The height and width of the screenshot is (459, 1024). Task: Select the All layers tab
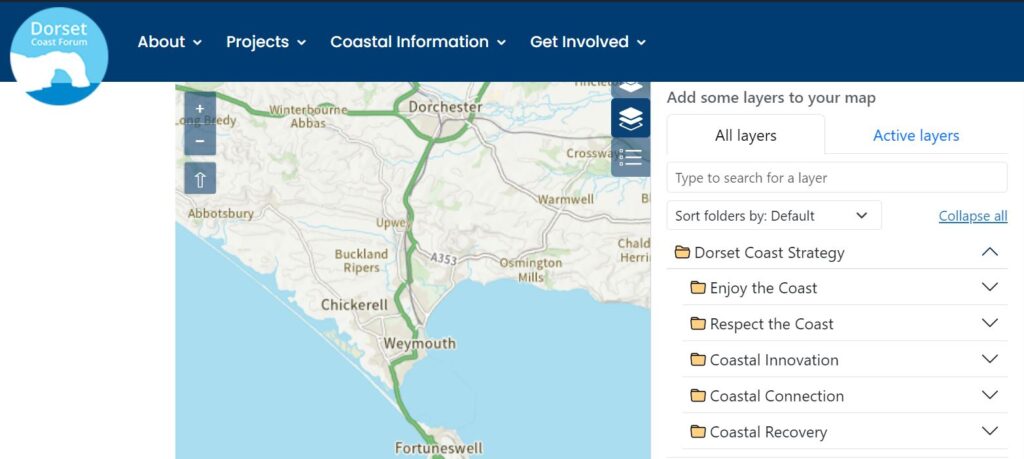tap(746, 135)
